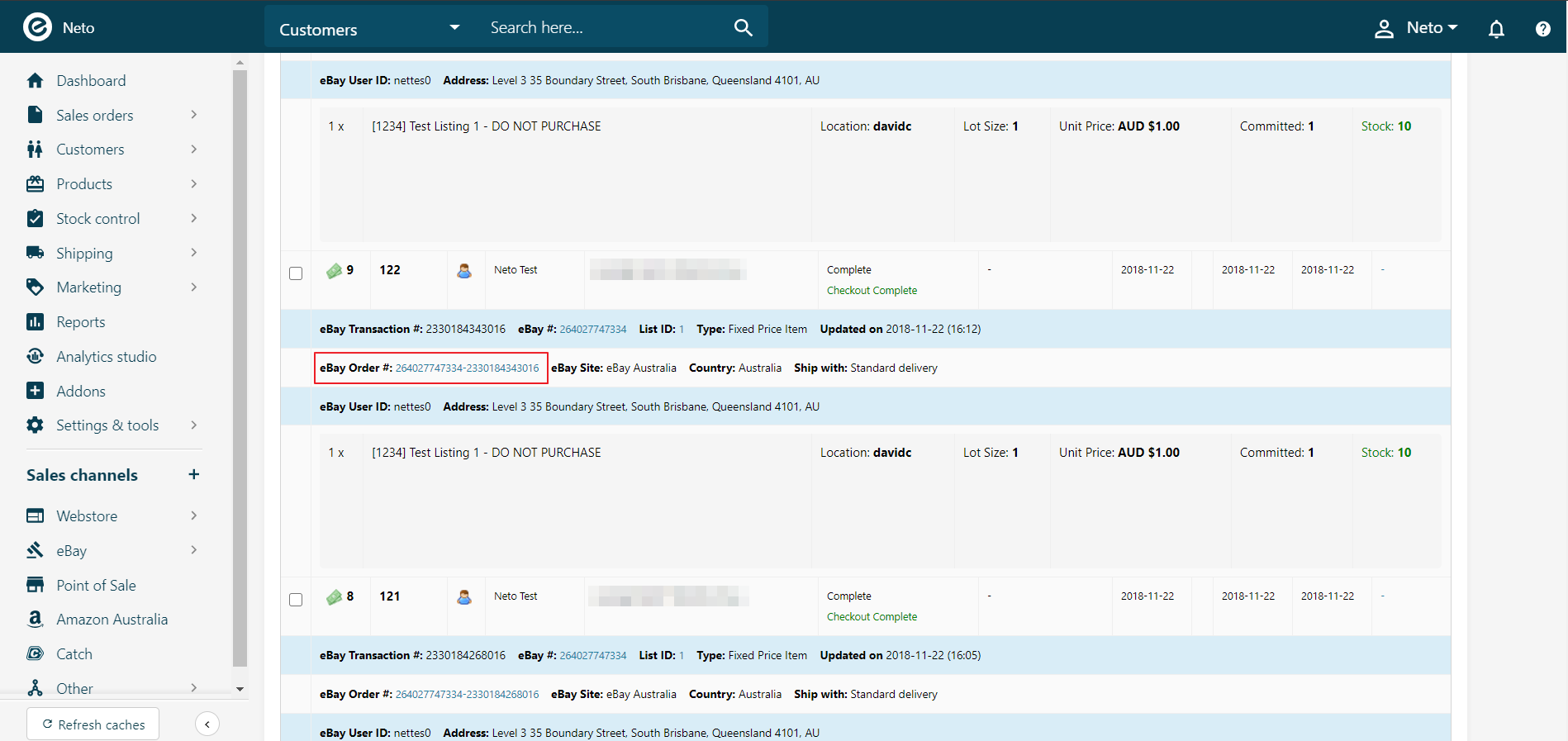The width and height of the screenshot is (1568, 741).
Task: Click the Addons plus-box icon
Action: coord(35,391)
